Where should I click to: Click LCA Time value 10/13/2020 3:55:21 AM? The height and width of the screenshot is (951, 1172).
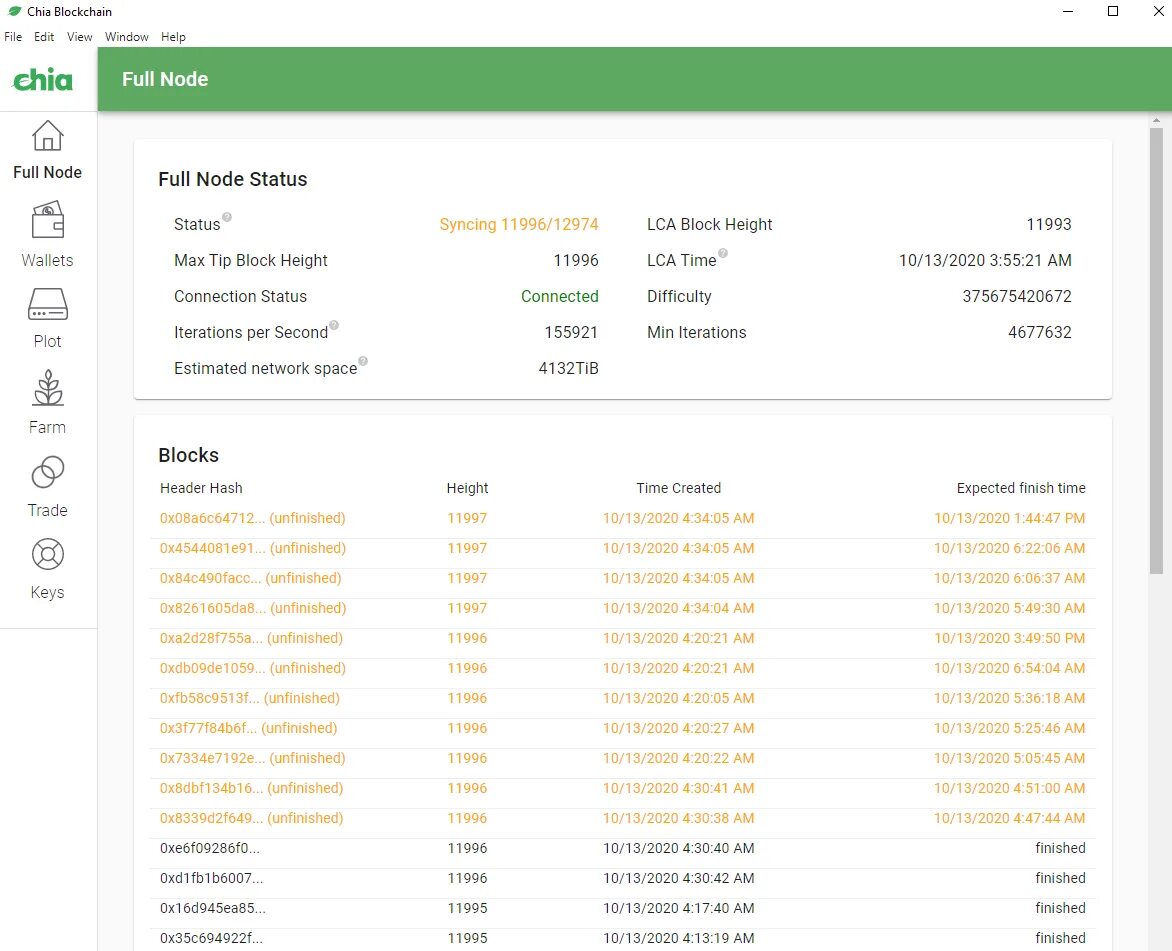tap(985, 260)
